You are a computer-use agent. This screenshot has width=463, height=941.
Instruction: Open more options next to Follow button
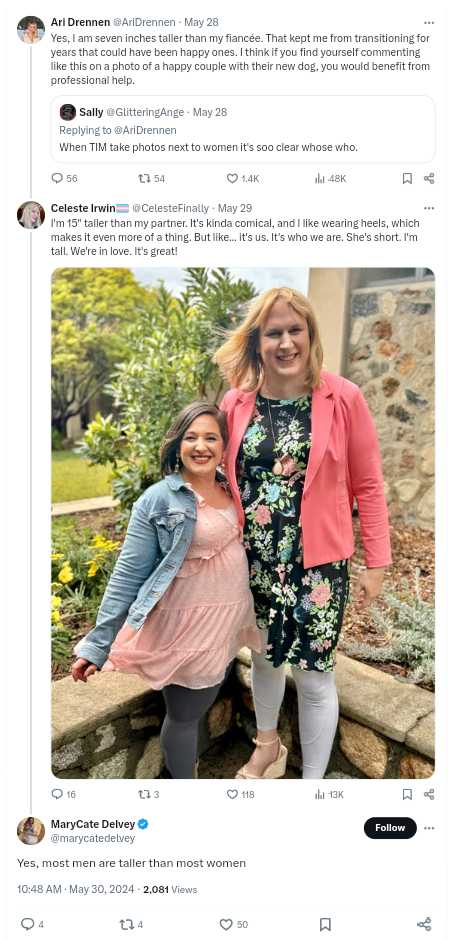pos(429,828)
